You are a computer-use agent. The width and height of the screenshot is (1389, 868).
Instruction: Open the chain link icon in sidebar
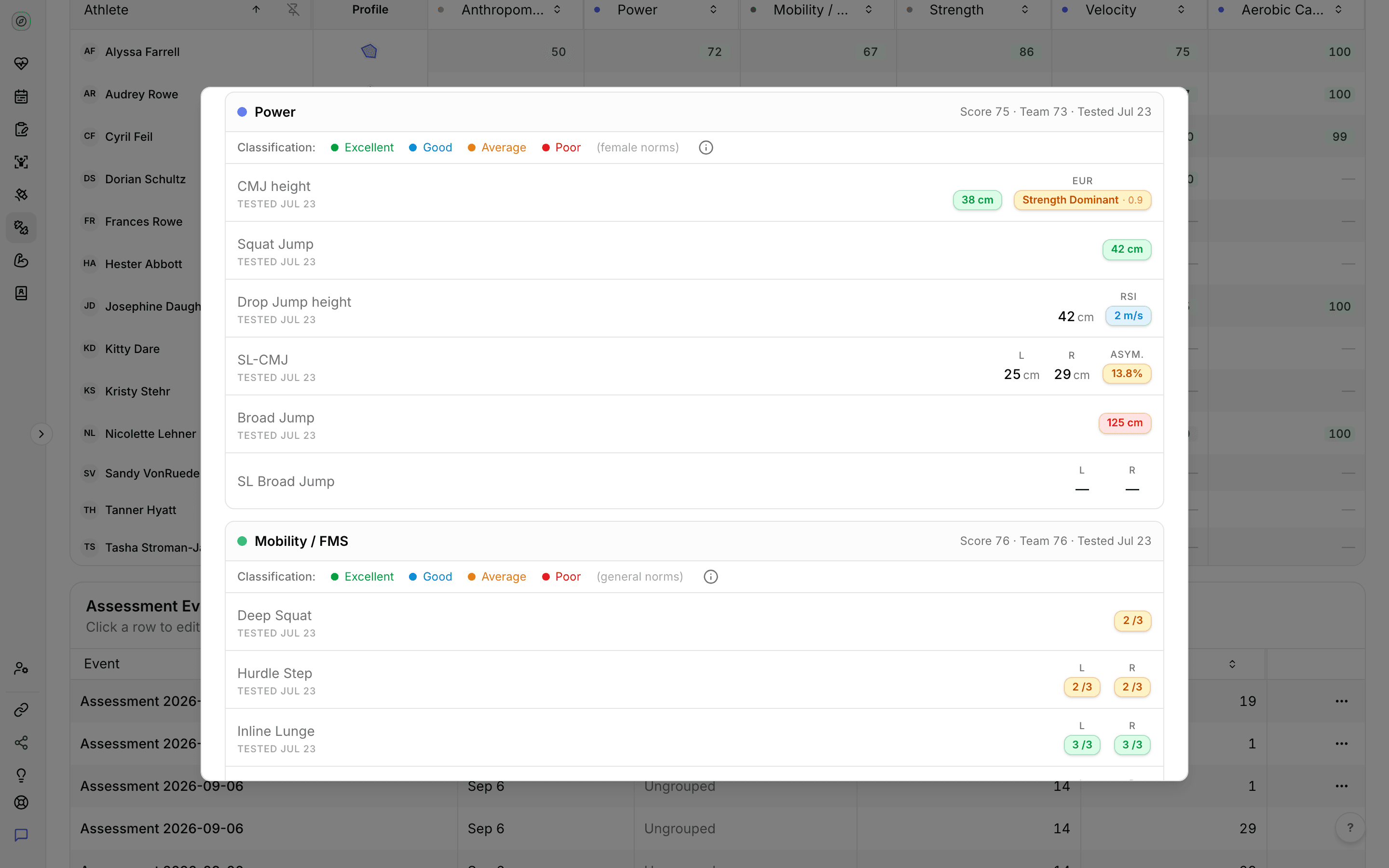pos(21,710)
